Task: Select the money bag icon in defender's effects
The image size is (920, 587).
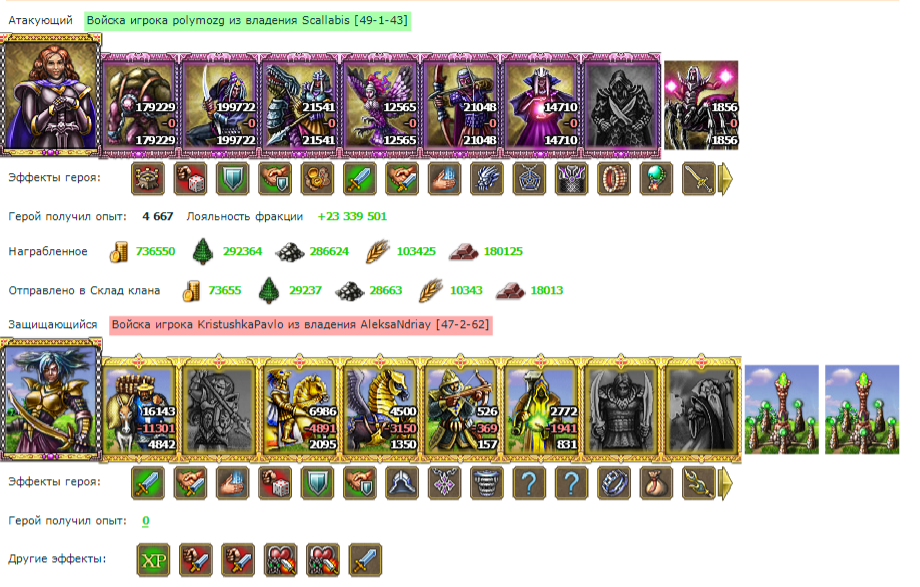Action: [x=655, y=483]
